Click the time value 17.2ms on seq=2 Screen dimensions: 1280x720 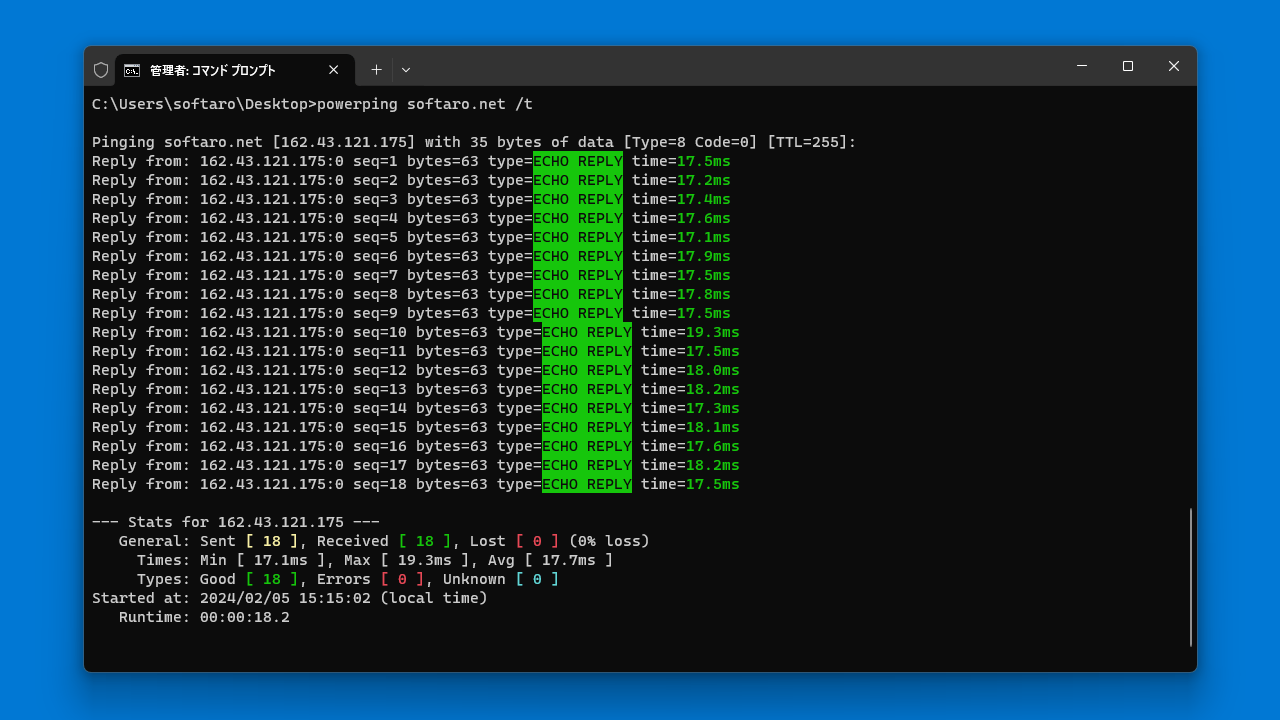tap(704, 180)
